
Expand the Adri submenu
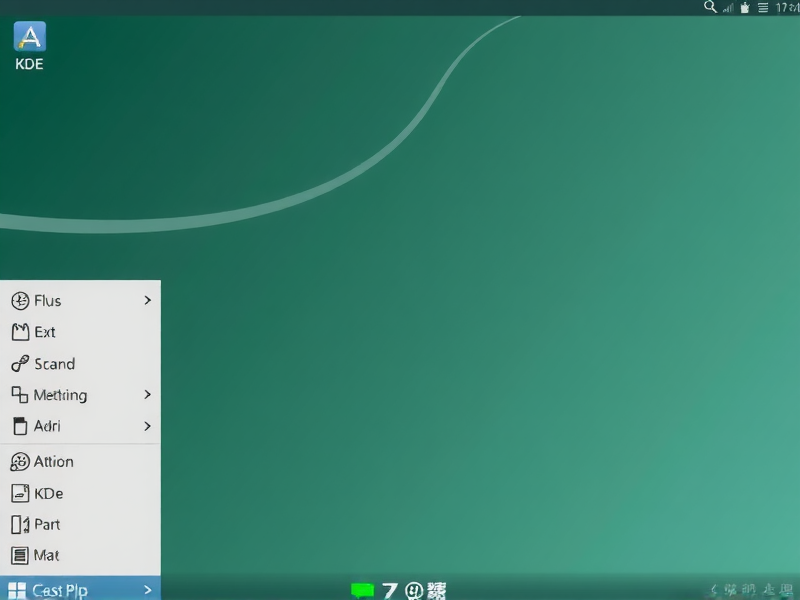(146, 426)
